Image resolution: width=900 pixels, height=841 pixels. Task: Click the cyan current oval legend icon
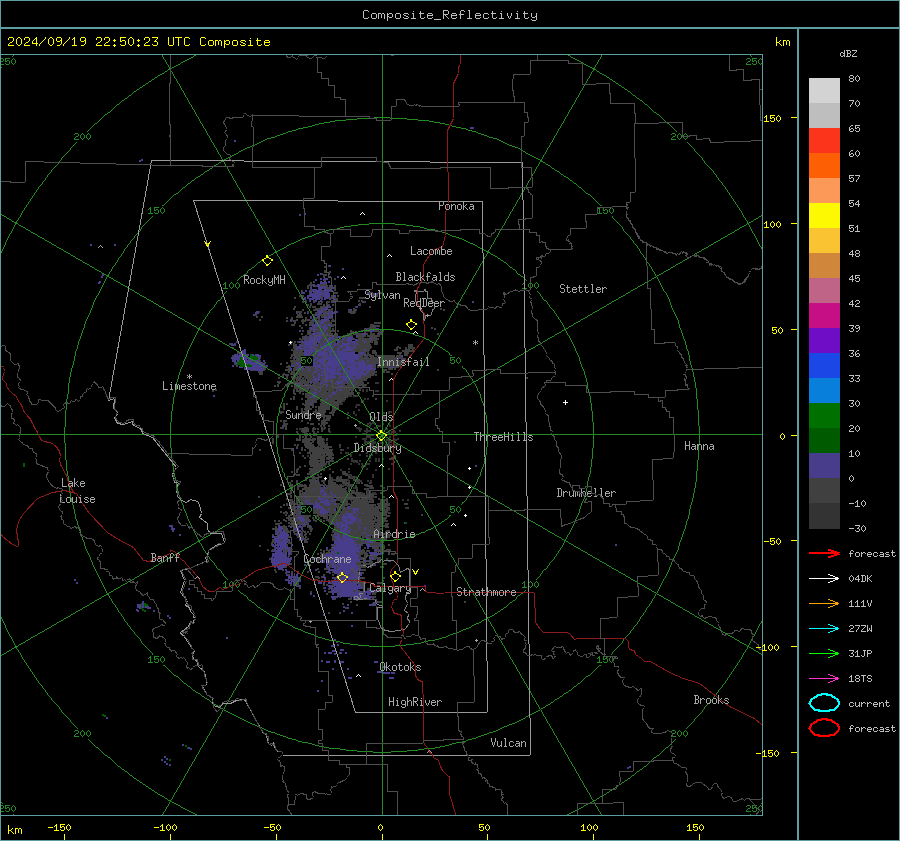[824, 703]
